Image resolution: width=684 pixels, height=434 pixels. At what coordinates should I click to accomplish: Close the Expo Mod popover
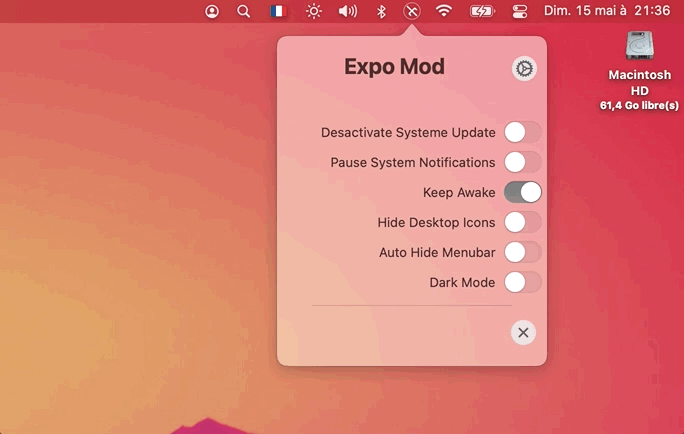point(523,333)
